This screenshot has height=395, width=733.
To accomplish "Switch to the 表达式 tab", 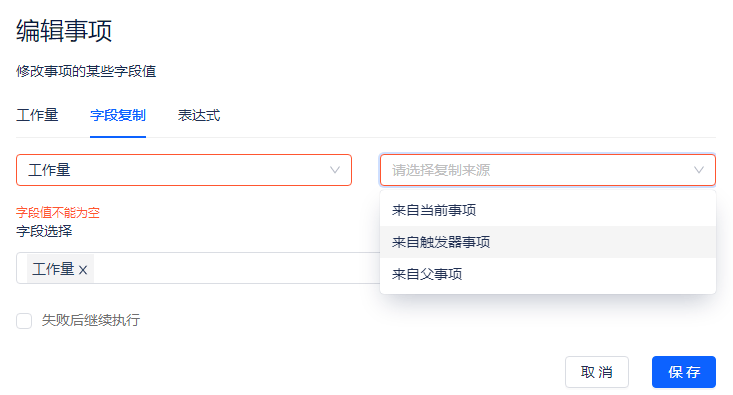I will tap(199, 115).
